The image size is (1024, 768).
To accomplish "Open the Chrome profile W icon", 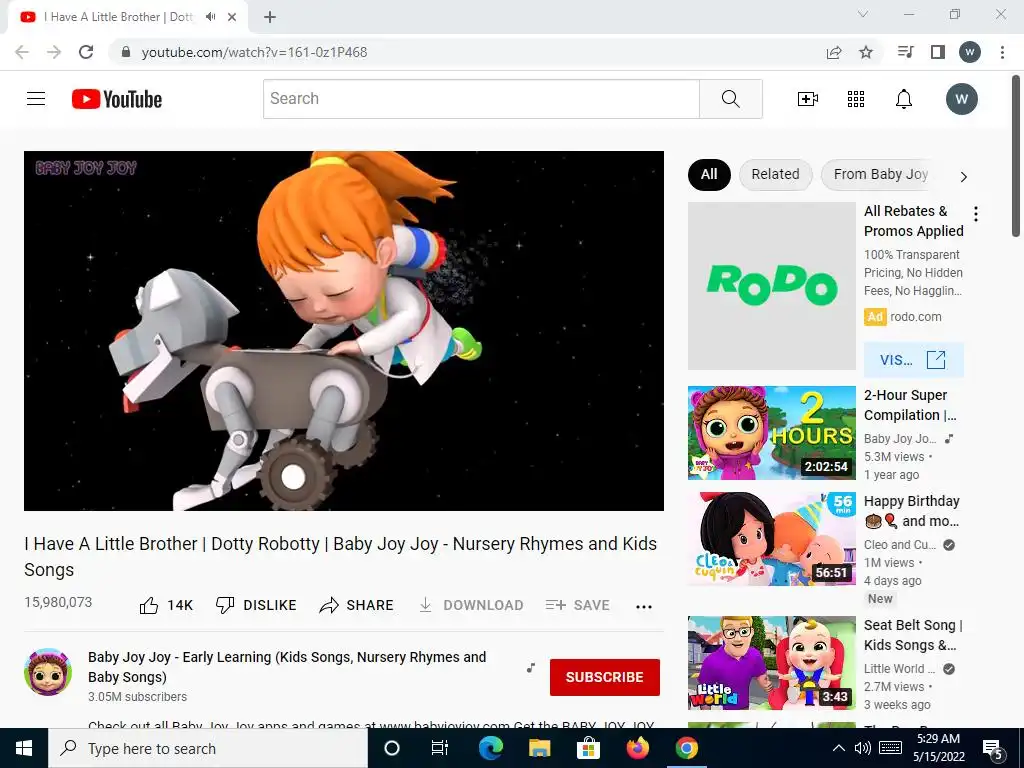I will coord(970,52).
